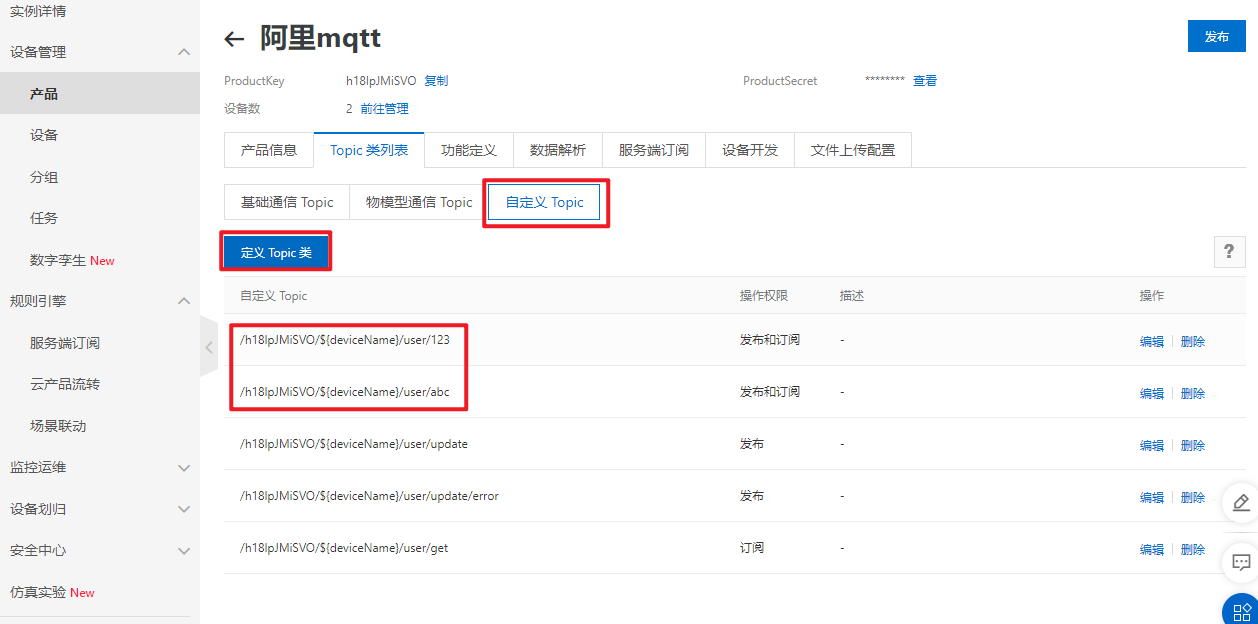Delete the user/abc topic row
The width and height of the screenshot is (1258, 624).
coord(1193,393)
